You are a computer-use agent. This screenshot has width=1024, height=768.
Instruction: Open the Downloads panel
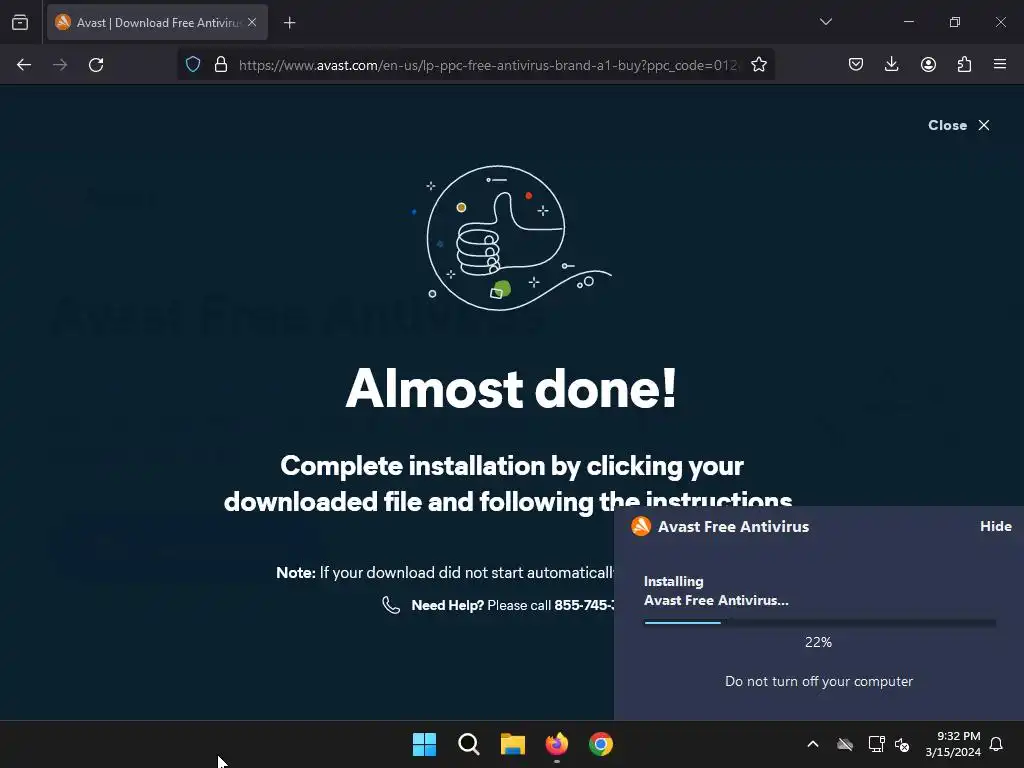click(891, 64)
